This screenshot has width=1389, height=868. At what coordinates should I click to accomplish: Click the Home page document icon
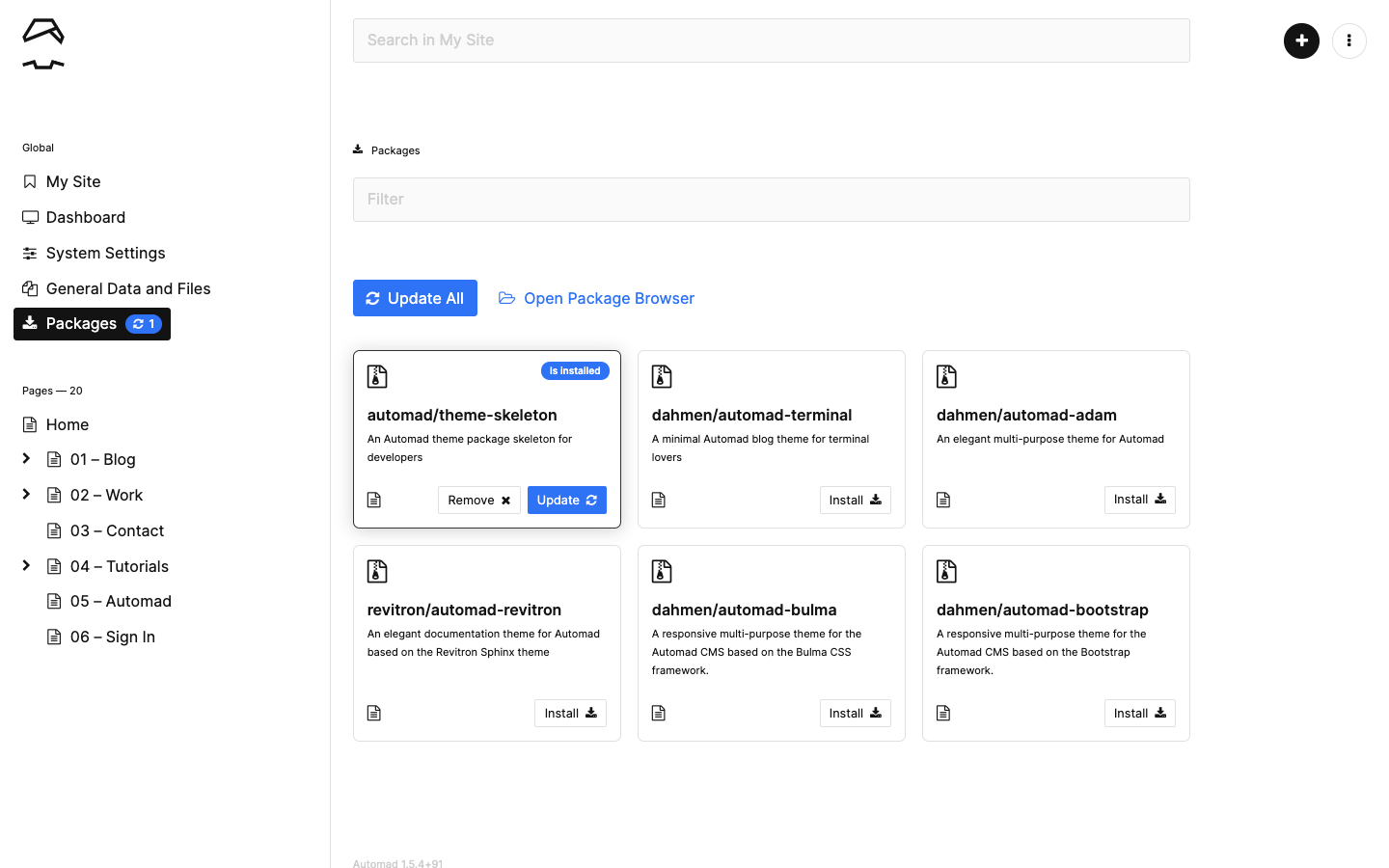coord(30,424)
